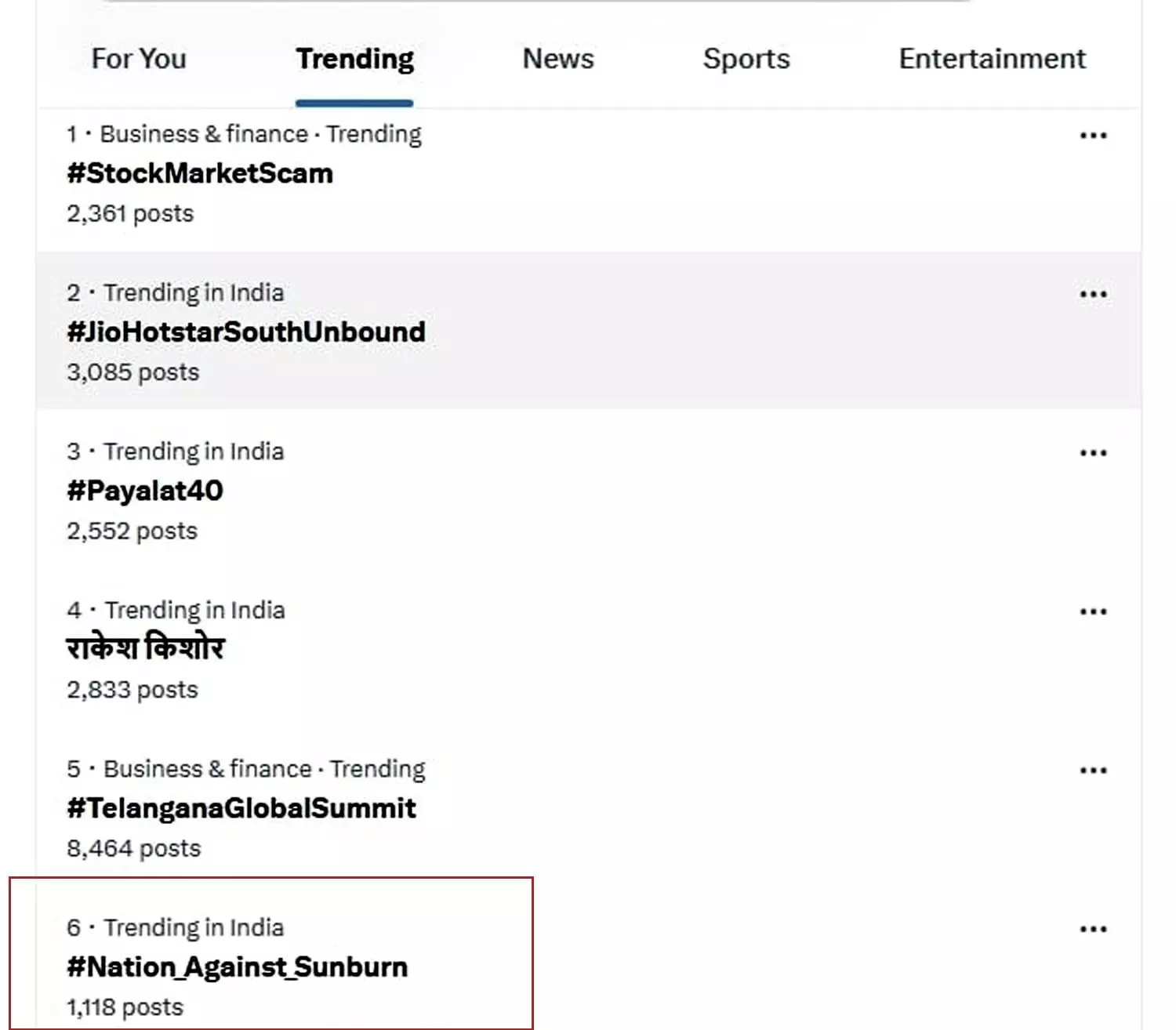Open the राकेश किशोर trending topic
Screen dimensions: 1176x1030
click(x=146, y=648)
